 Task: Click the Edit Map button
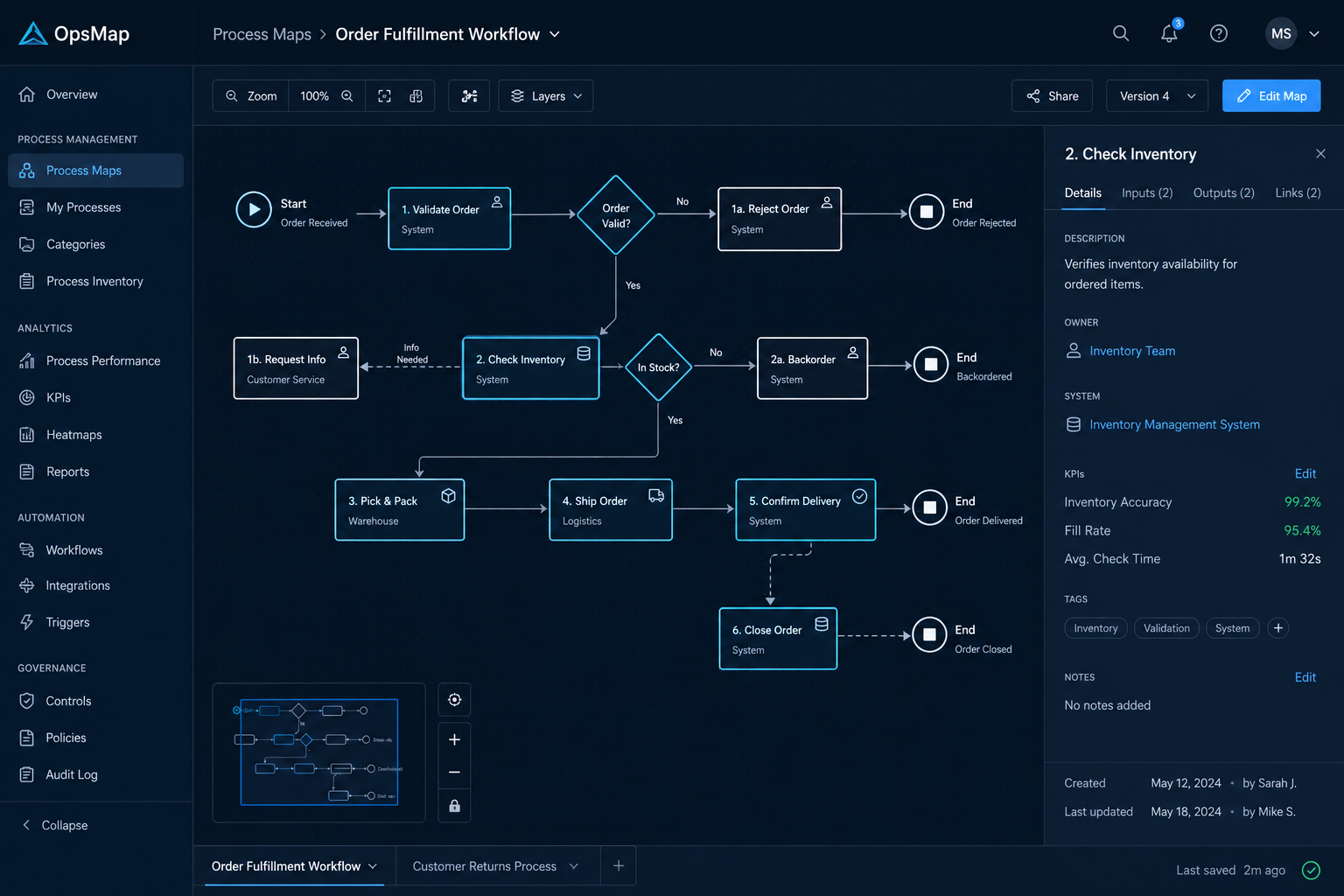point(1271,96)
